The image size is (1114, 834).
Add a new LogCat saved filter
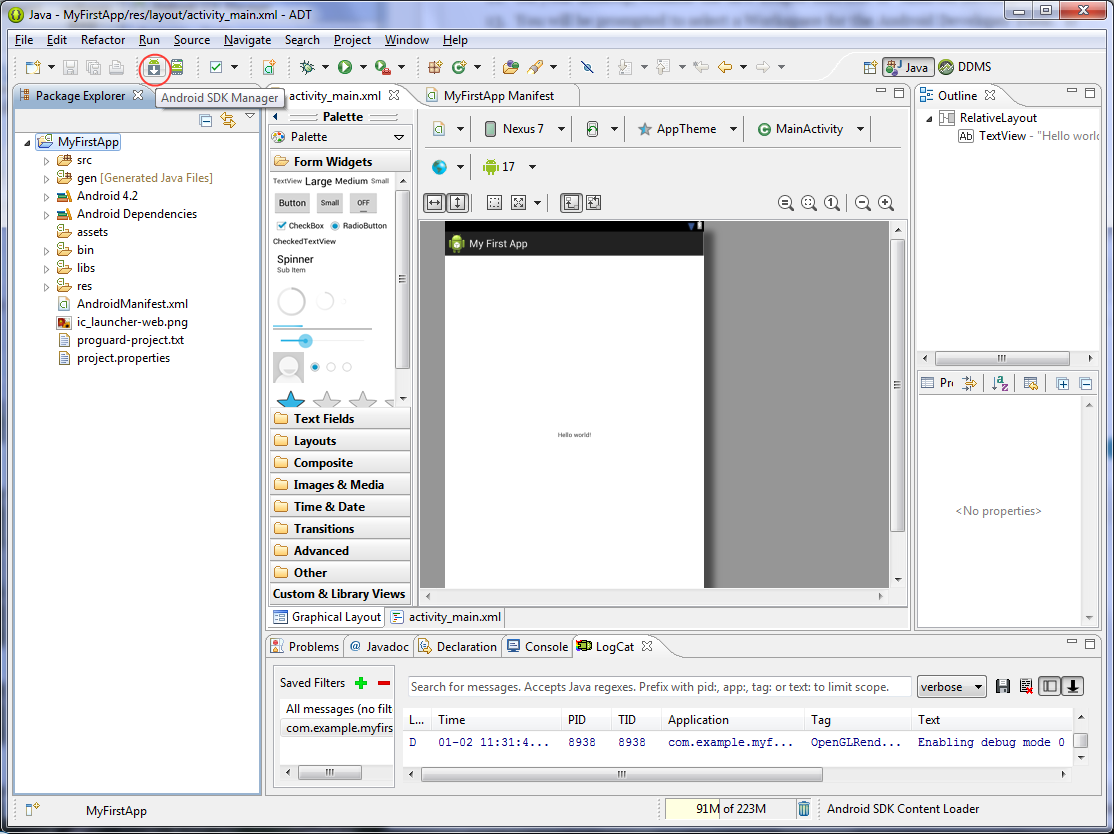pos(361,683)
